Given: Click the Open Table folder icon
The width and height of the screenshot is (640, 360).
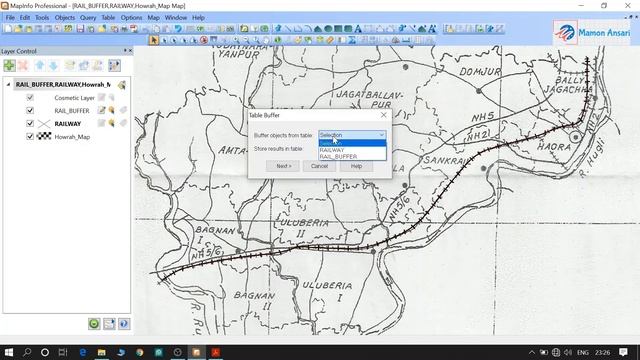Looking at the screenshot, I should point(18,29).
